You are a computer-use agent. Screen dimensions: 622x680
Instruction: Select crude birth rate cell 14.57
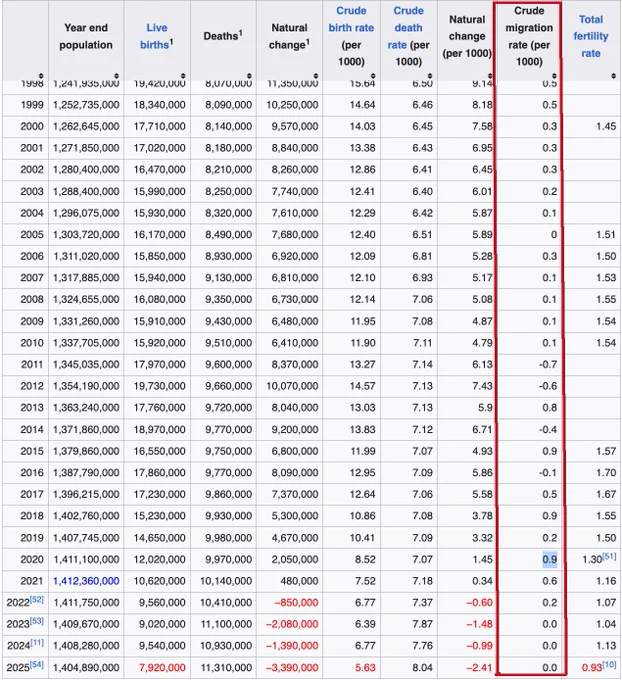coord(363,386)
